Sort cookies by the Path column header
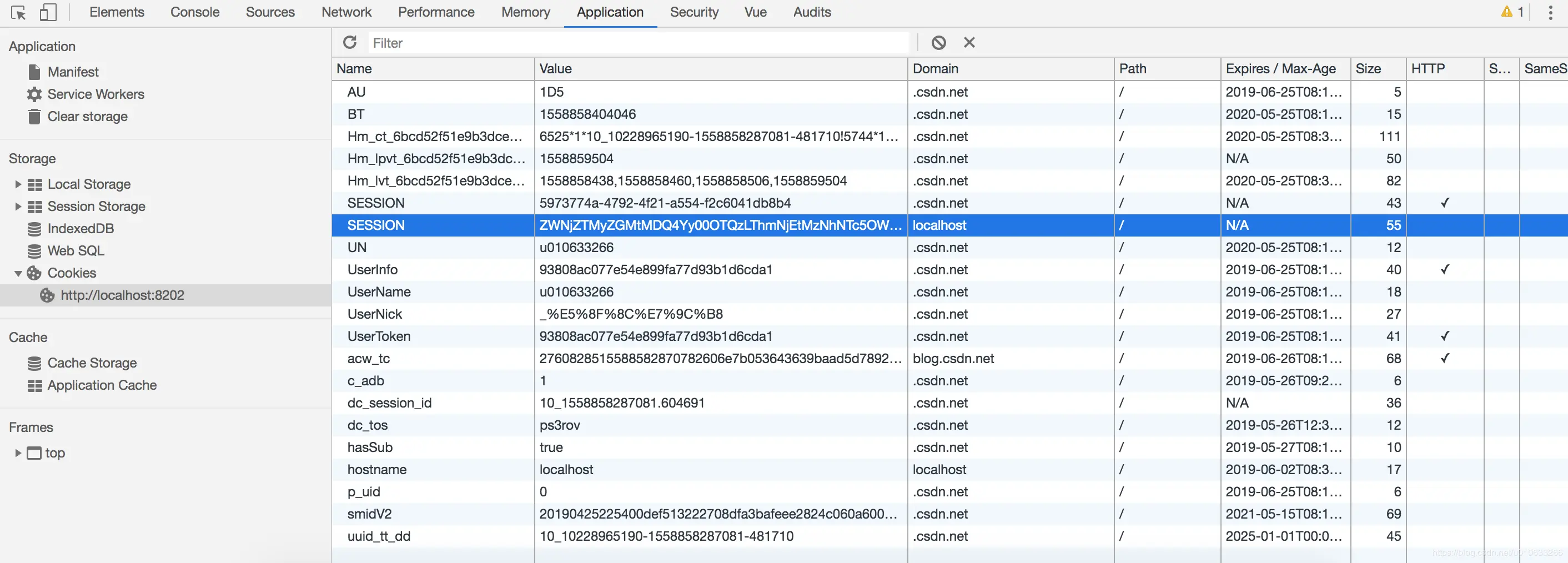 (1168, 69)
